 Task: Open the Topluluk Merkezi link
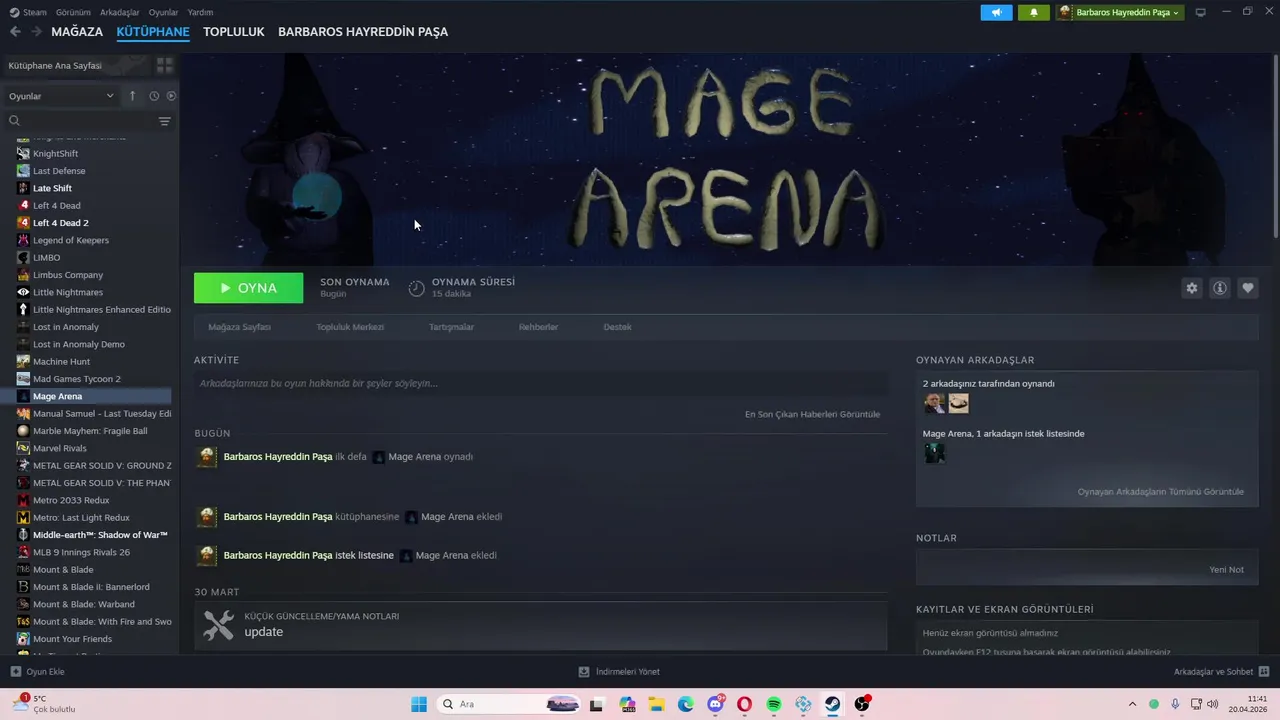[x=350, y=327]
